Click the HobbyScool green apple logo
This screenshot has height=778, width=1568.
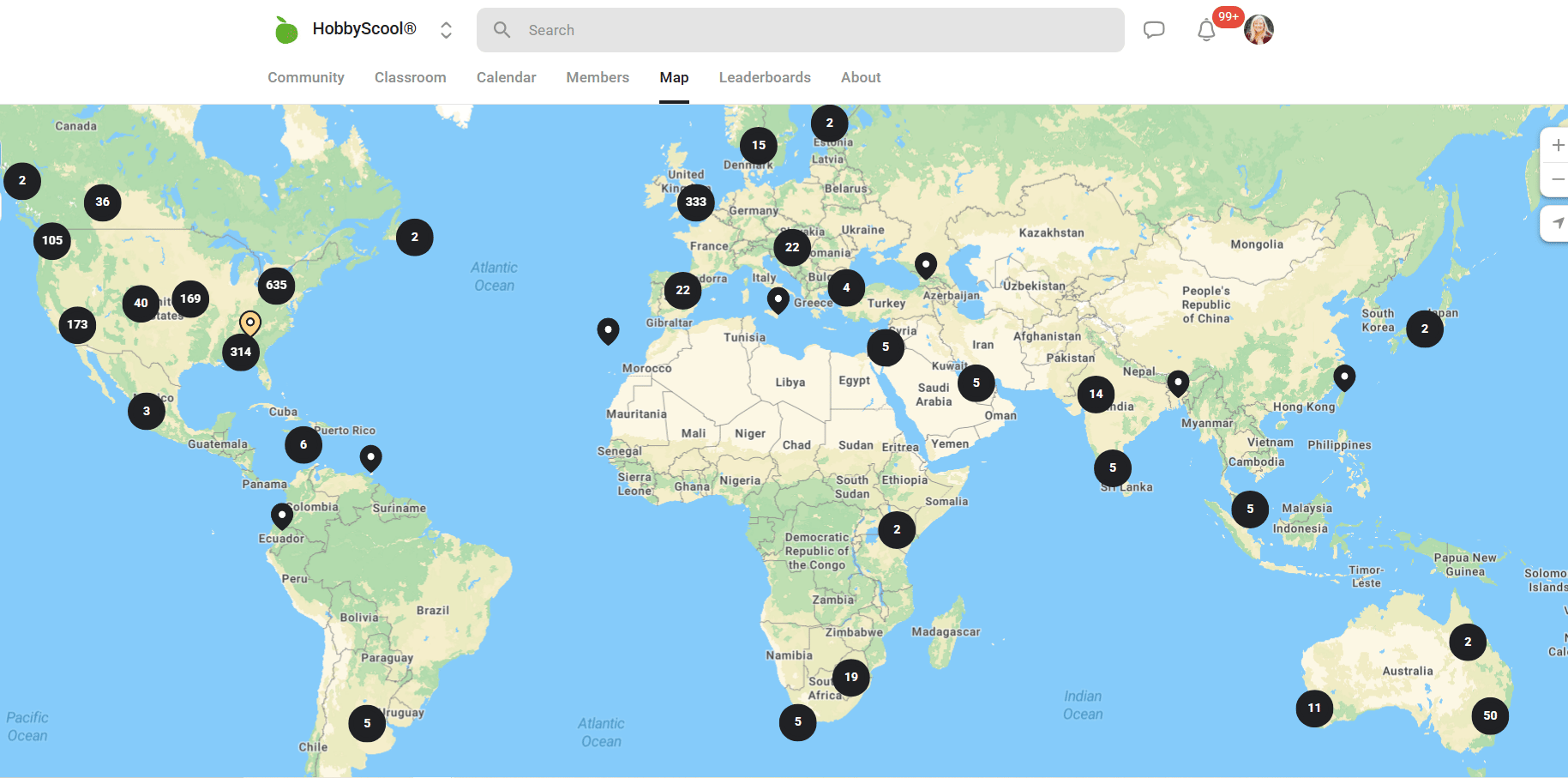(x=286, y=30)
